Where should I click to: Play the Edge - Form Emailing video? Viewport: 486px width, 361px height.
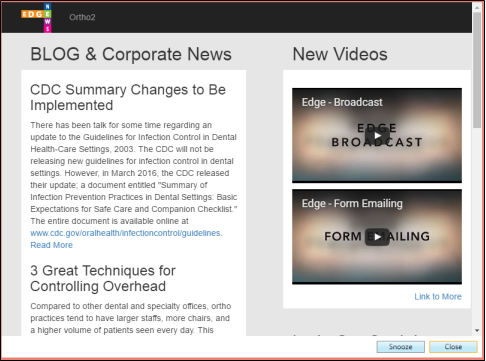[x=377, y=237]
